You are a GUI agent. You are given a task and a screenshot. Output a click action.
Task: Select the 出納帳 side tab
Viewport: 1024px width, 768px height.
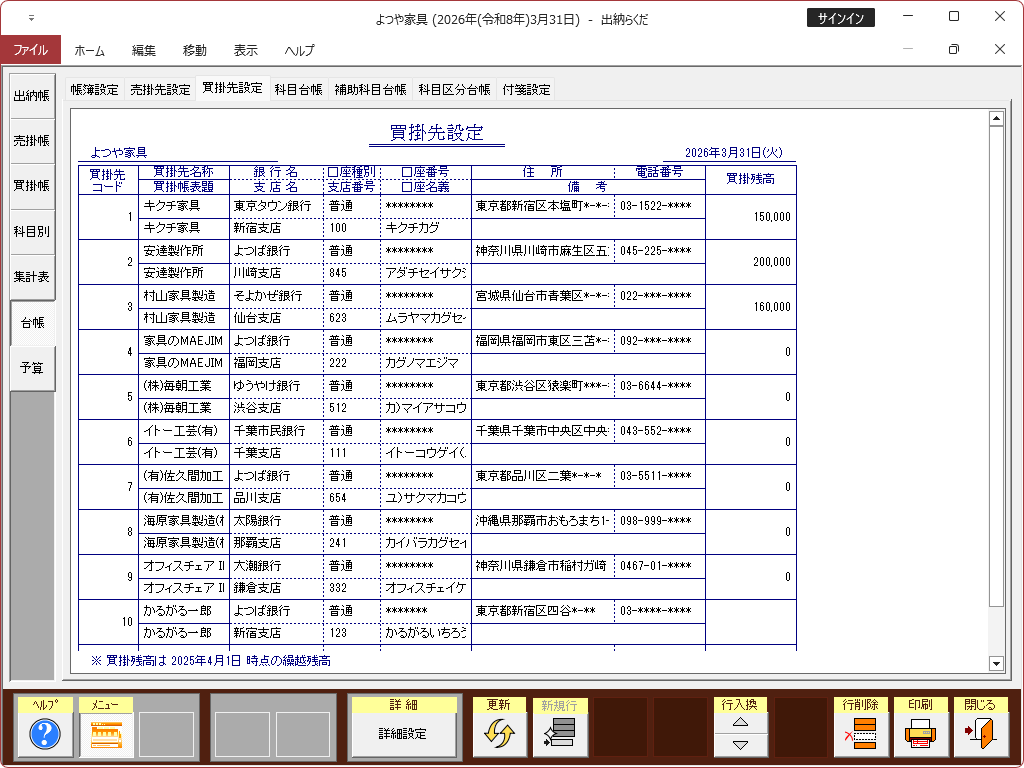[x=31, y=96]
